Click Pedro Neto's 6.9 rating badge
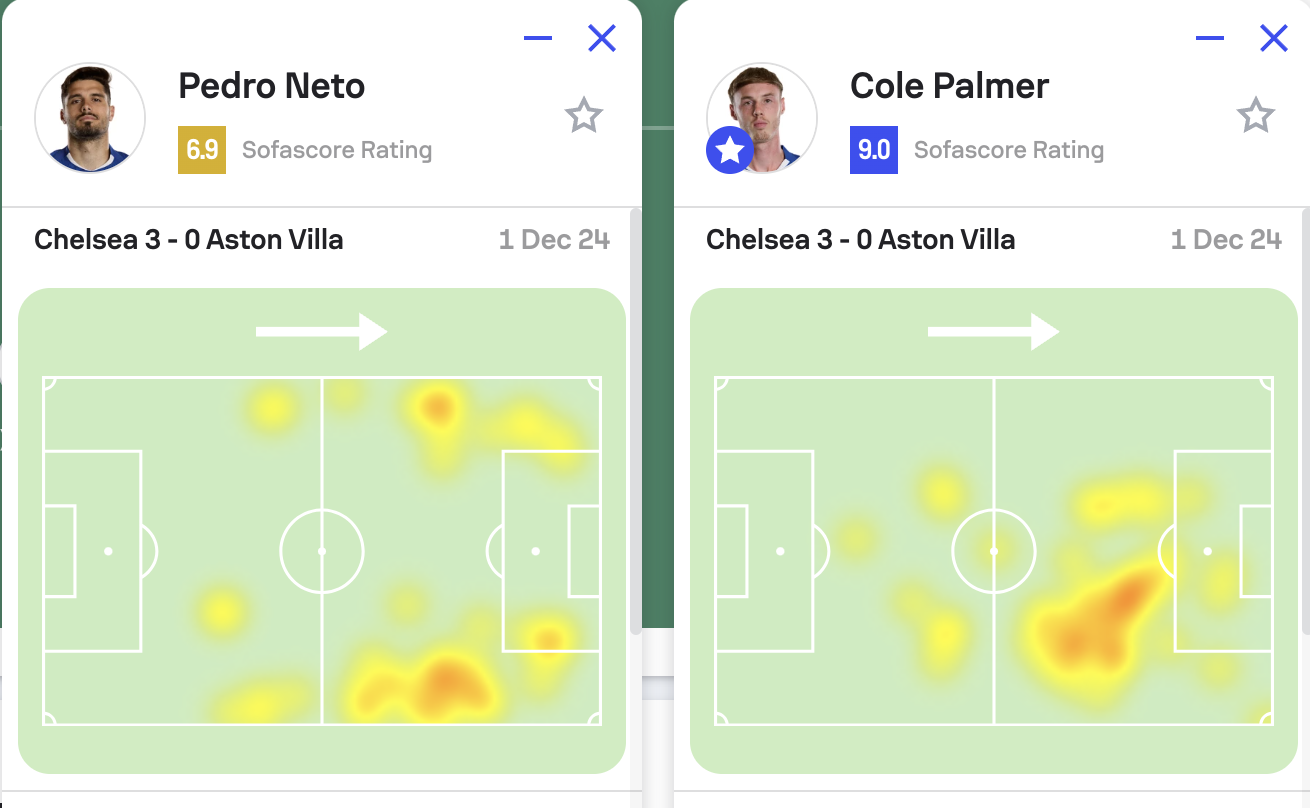The image size is (1310, 808). pyautogui.click(x=202, y=150)
